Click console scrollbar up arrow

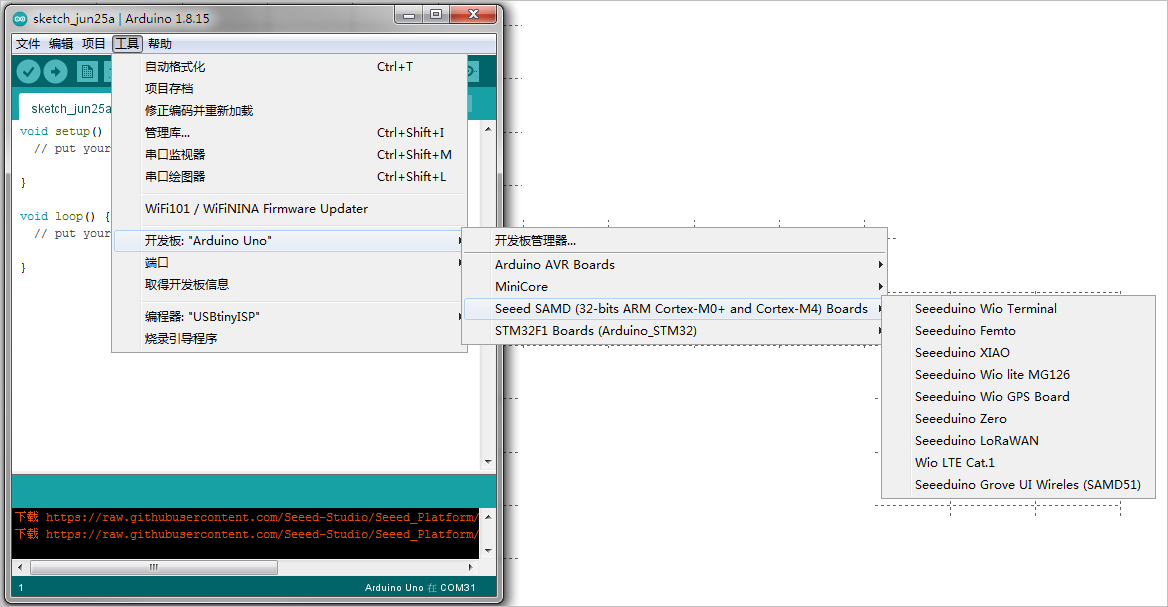[488, 516]
